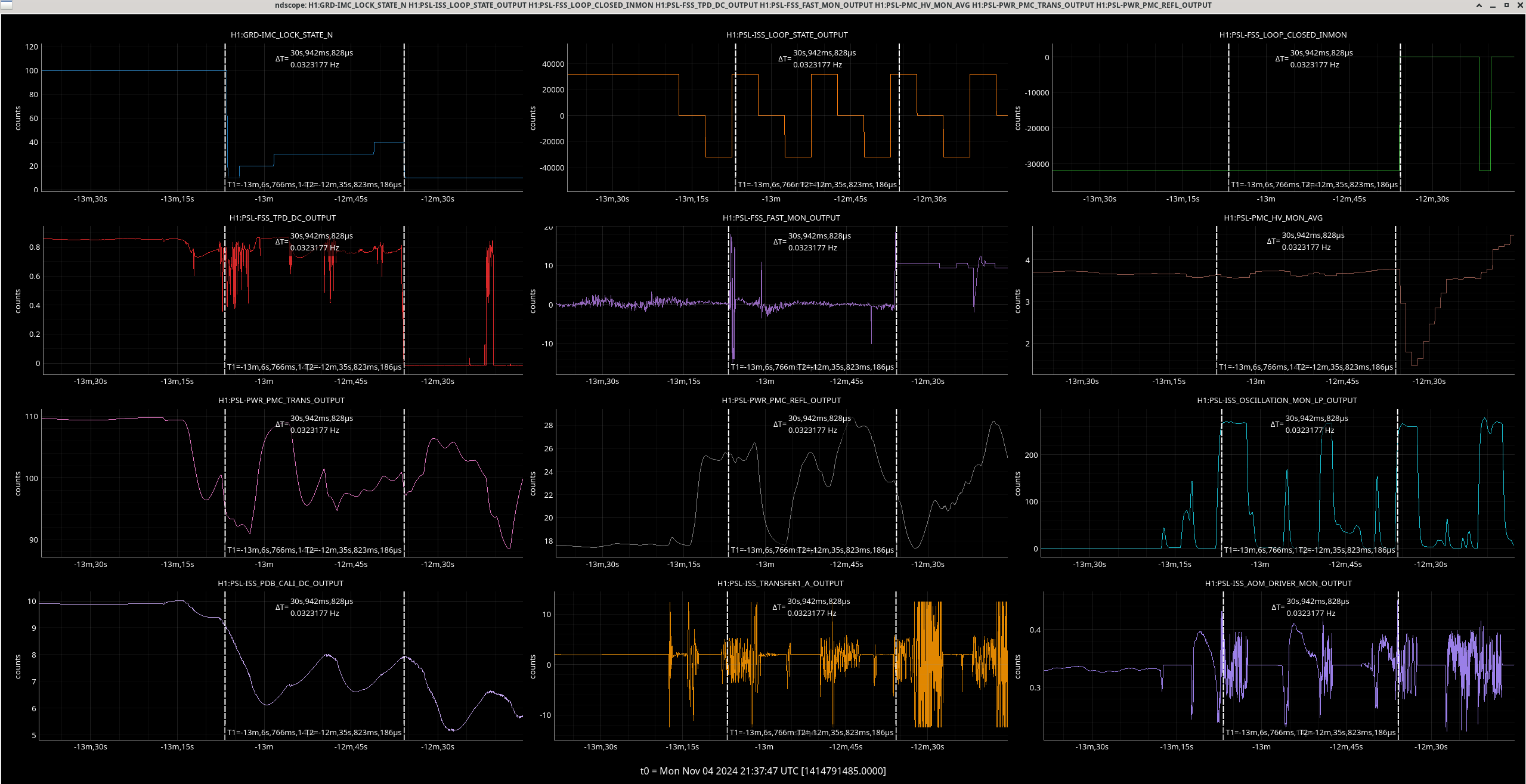Viewport: 1526px width, 784px height.
Task: Click the counts axis label of PMC_HV_MON_AVG plot
Action: click(1017, 301)
